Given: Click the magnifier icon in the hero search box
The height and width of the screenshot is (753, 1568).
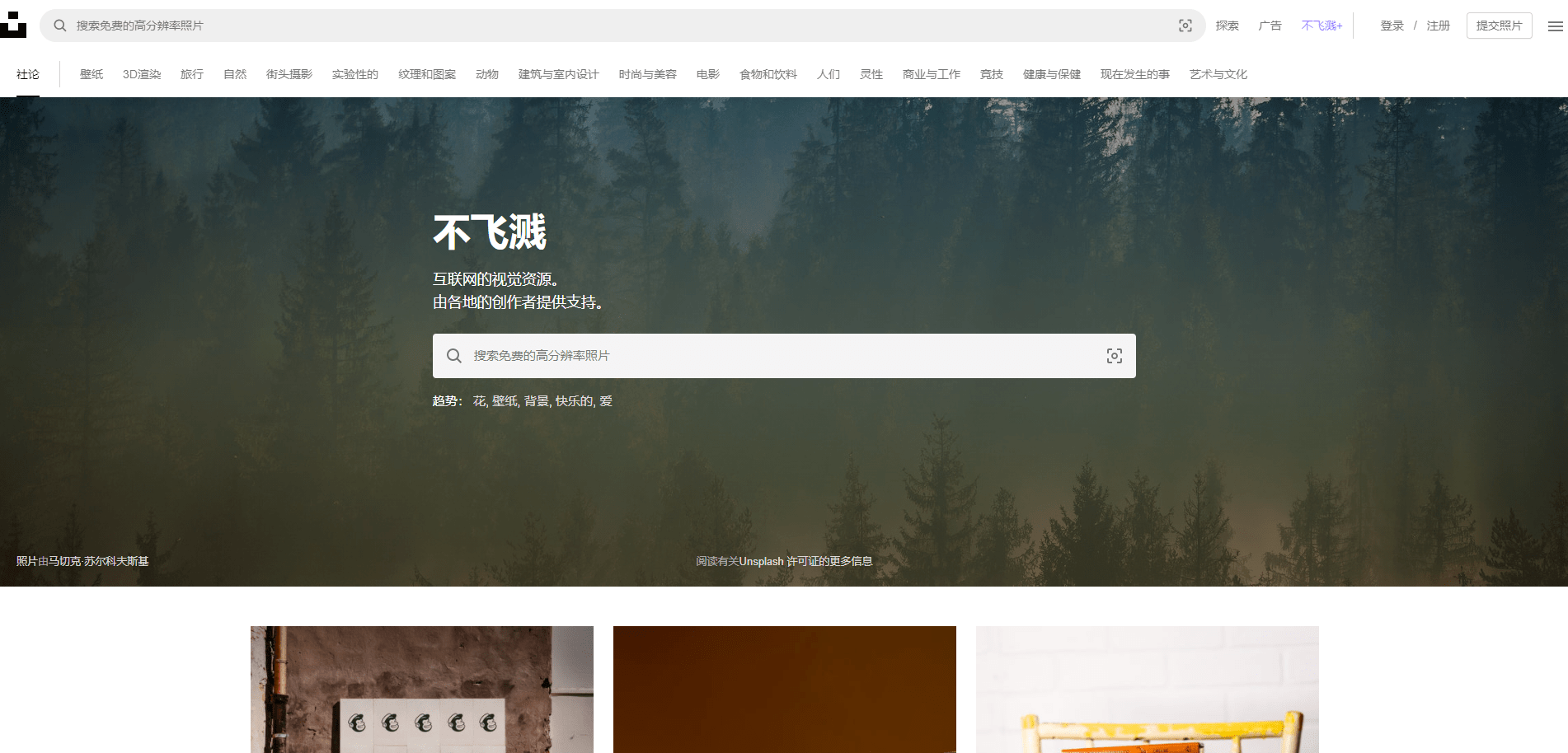Looking at the screenshot, I should click(454, 356).
